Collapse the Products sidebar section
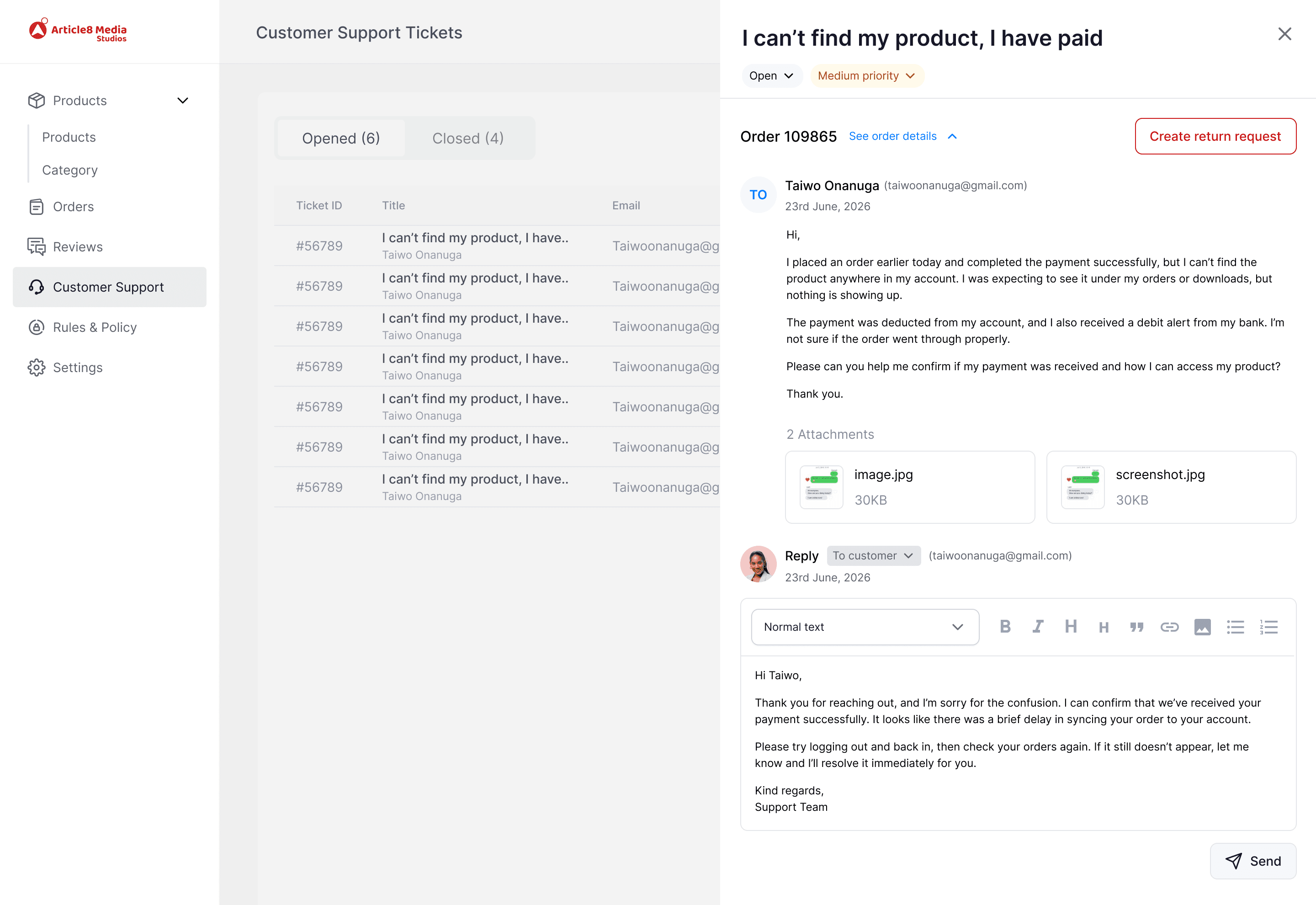This screenshot has width=1316, height=905. (x=182, y=101)
